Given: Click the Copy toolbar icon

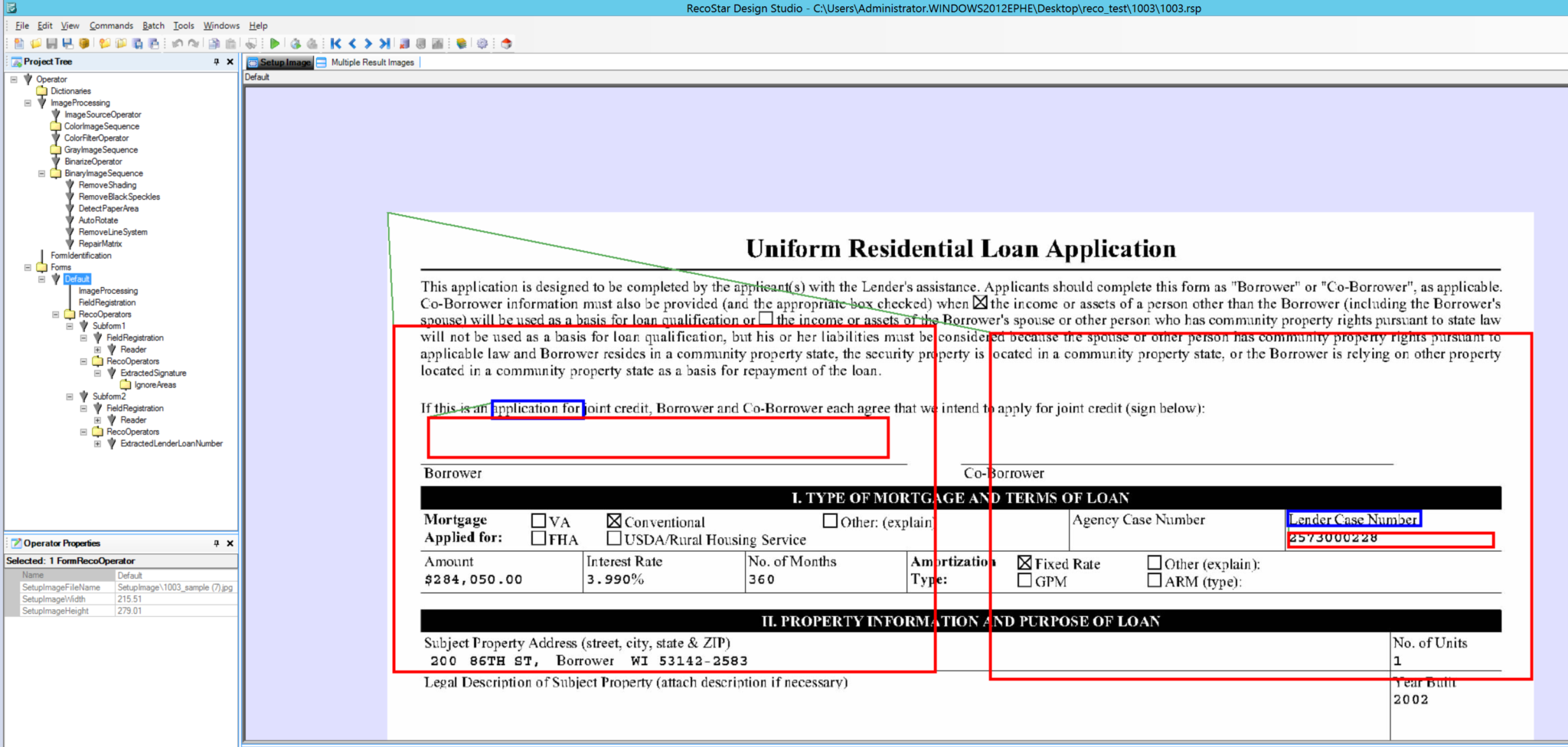Looking at the screenshot, I should pyautogui.click(x=214, y=44).
